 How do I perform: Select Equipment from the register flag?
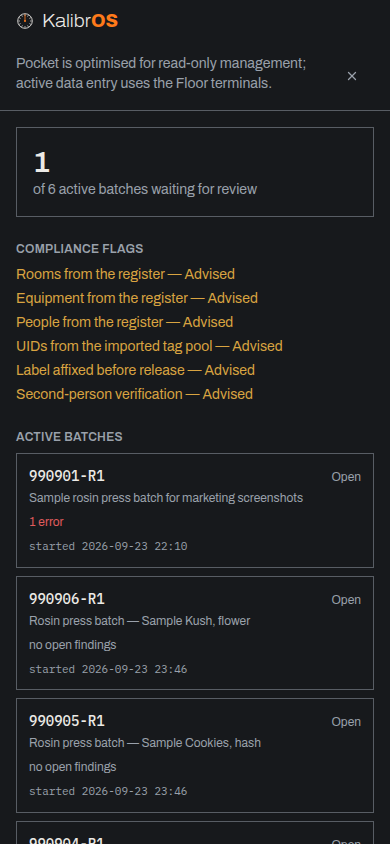point(137,298)
